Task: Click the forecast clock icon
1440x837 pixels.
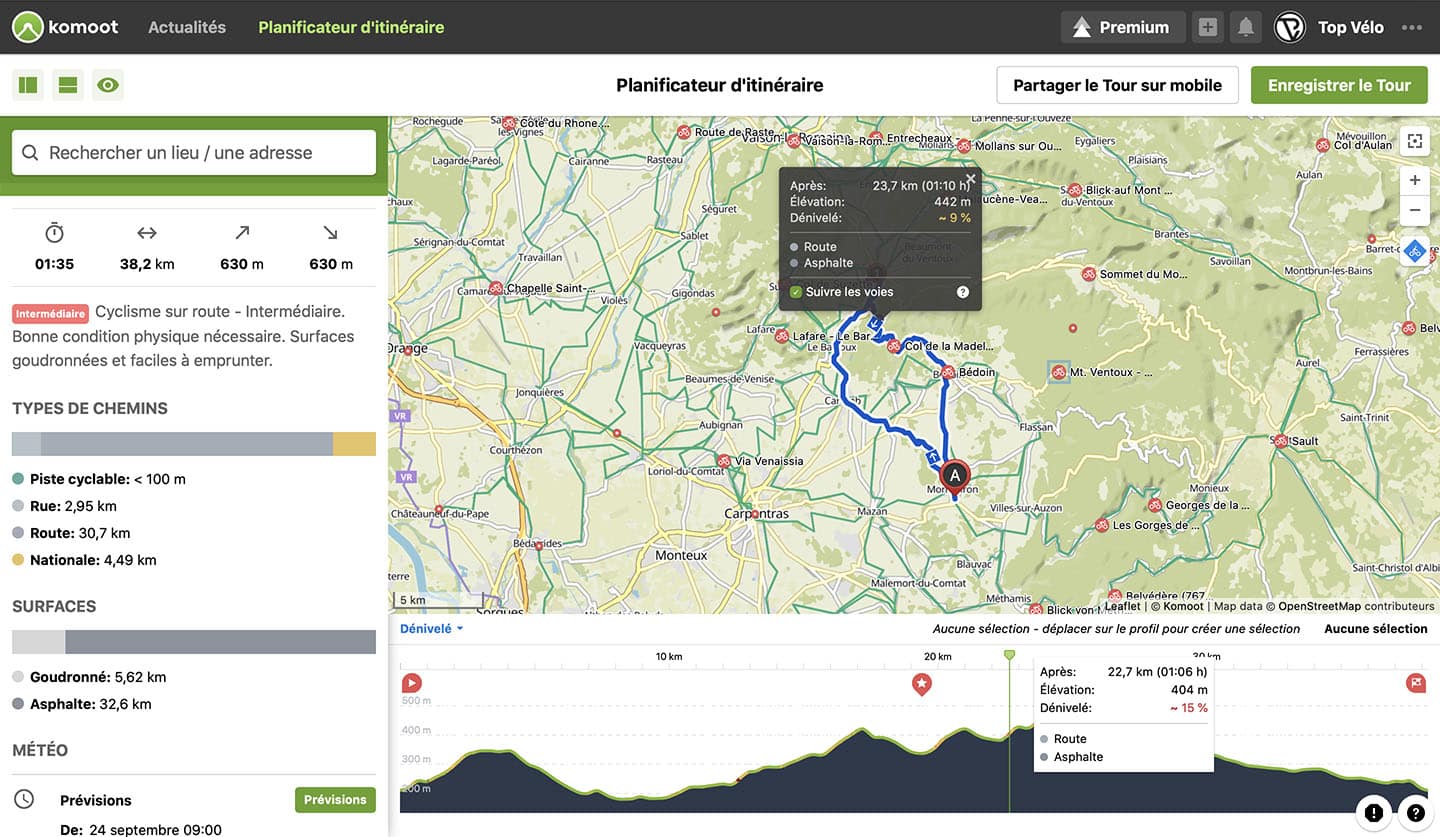Action: [x=24, y=800]
